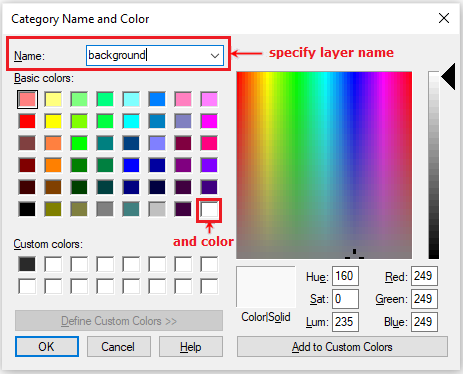The image size is (463, 374).
Task: Select the olive swatch next to black
Action: tap(53, 209)
